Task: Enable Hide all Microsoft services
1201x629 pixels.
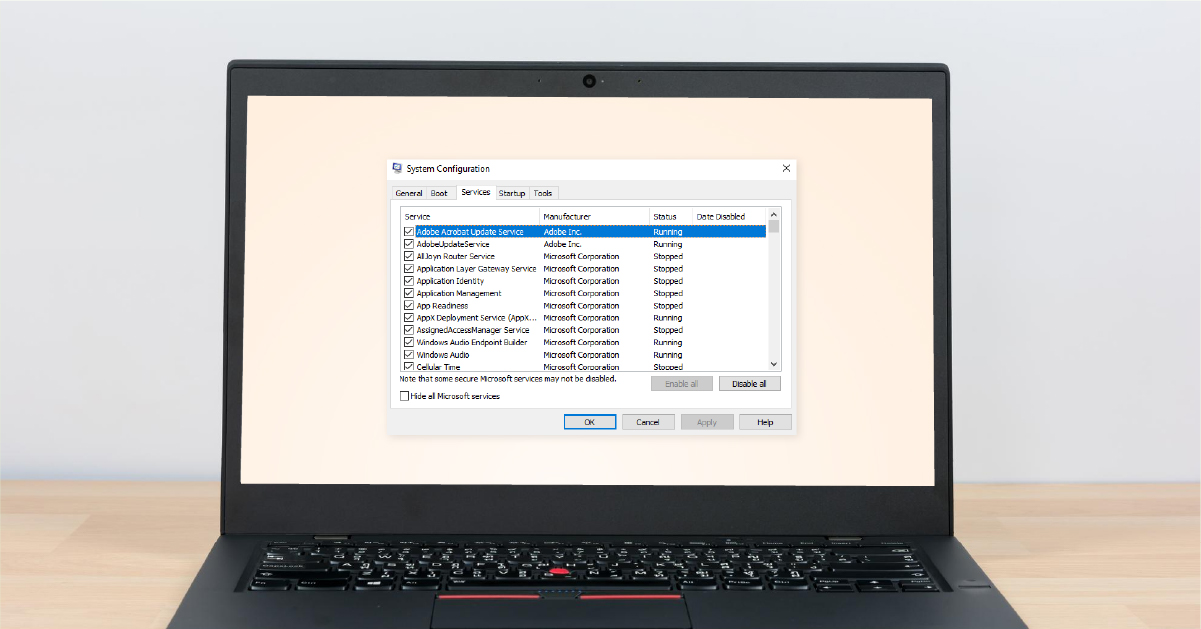Action: (x=405, y=396)
